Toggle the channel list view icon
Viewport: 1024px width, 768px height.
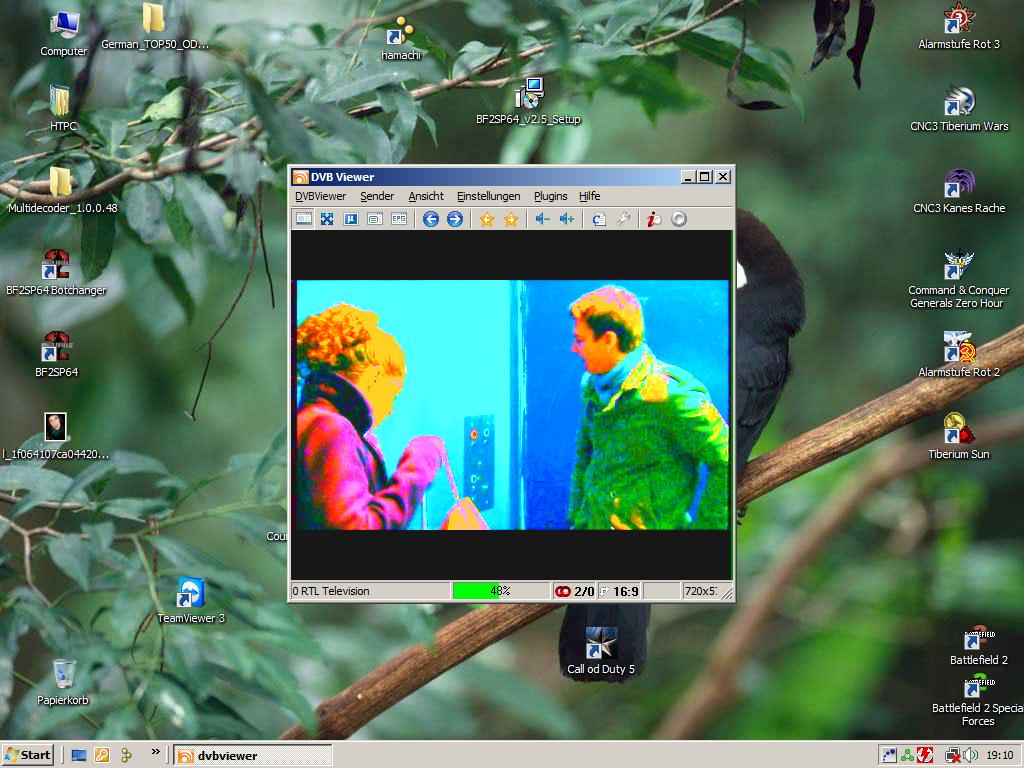(x=304, y=219)
